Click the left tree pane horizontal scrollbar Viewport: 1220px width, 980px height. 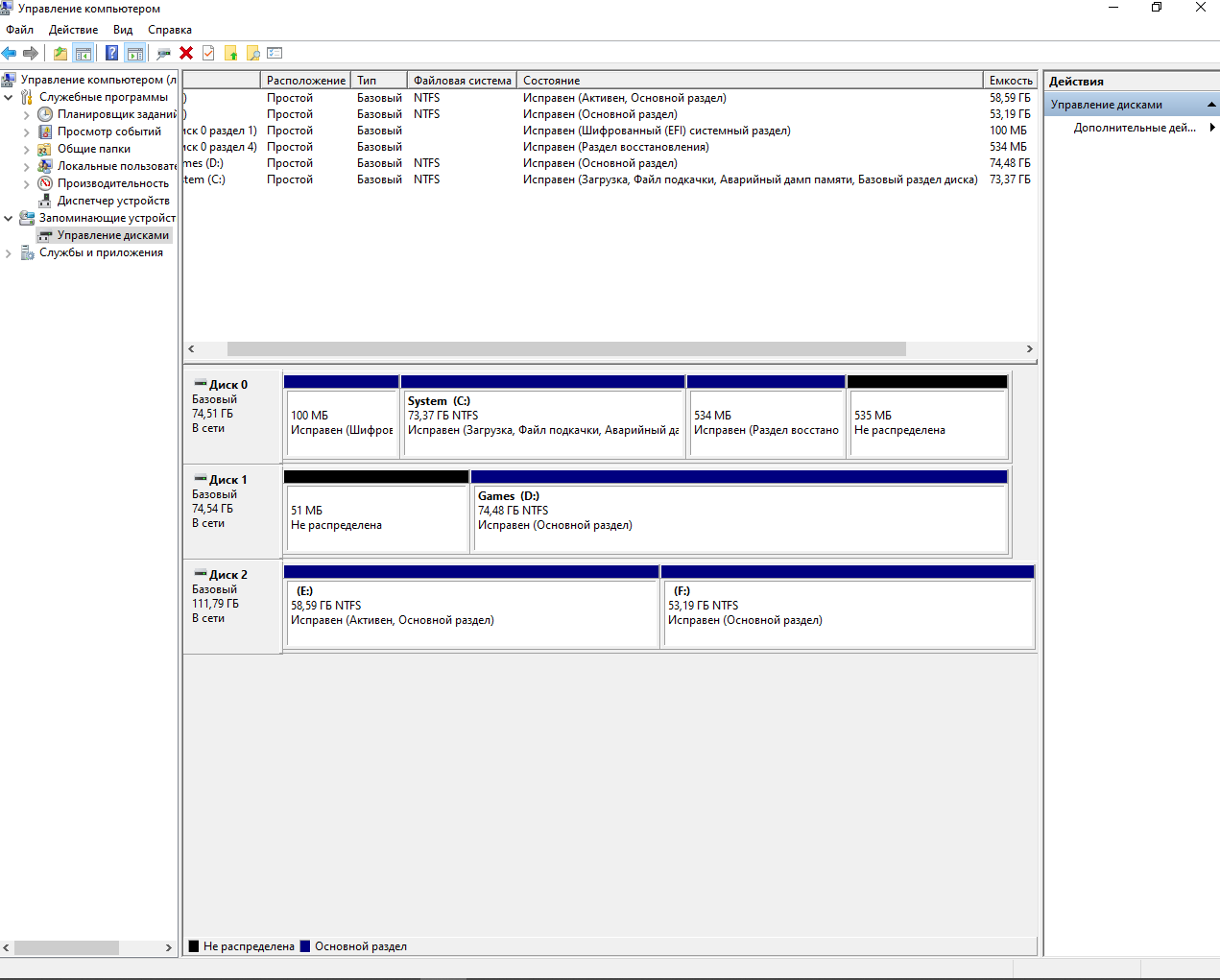point(66,947)
